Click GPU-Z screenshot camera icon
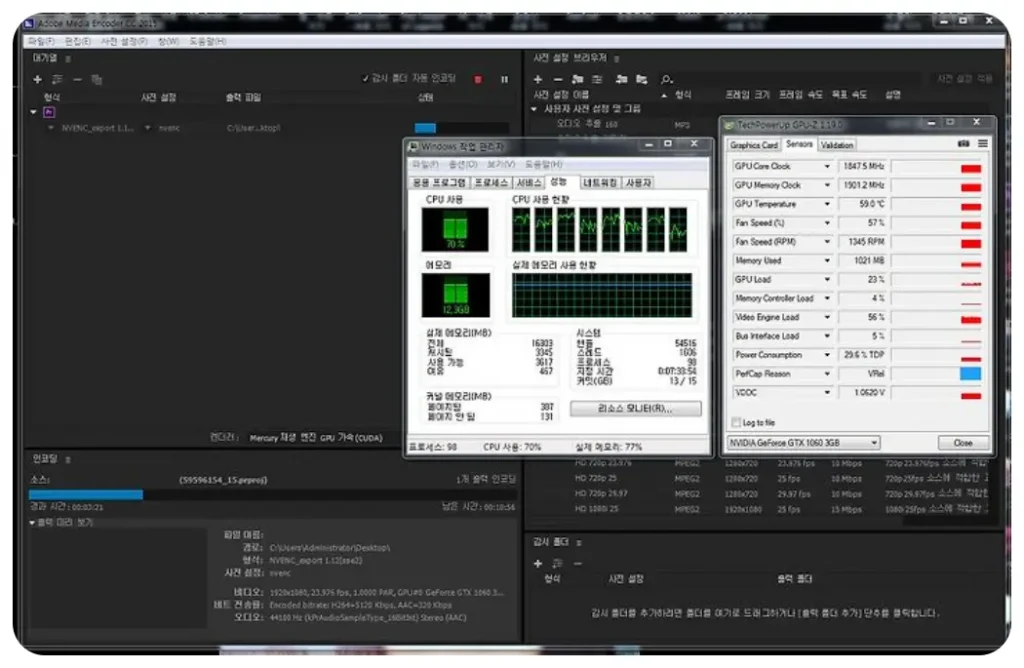The width and height of the screenshot is (1024, 668). [963, 144]
